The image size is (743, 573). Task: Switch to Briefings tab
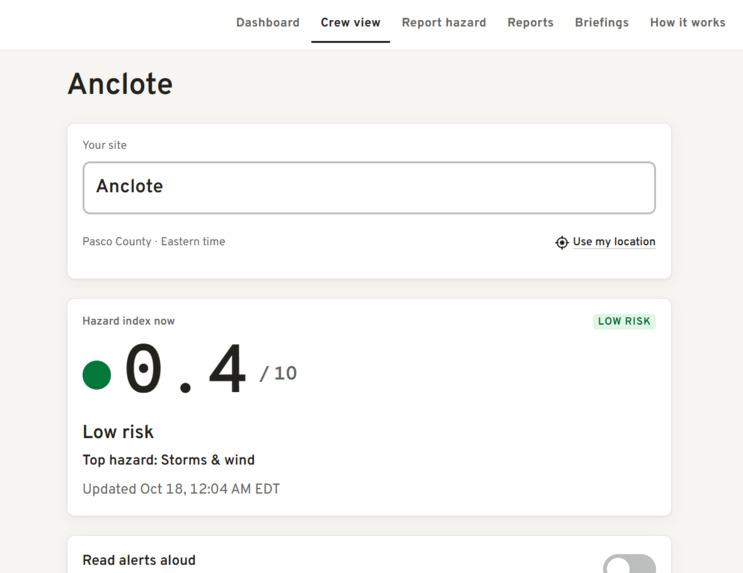602,22
